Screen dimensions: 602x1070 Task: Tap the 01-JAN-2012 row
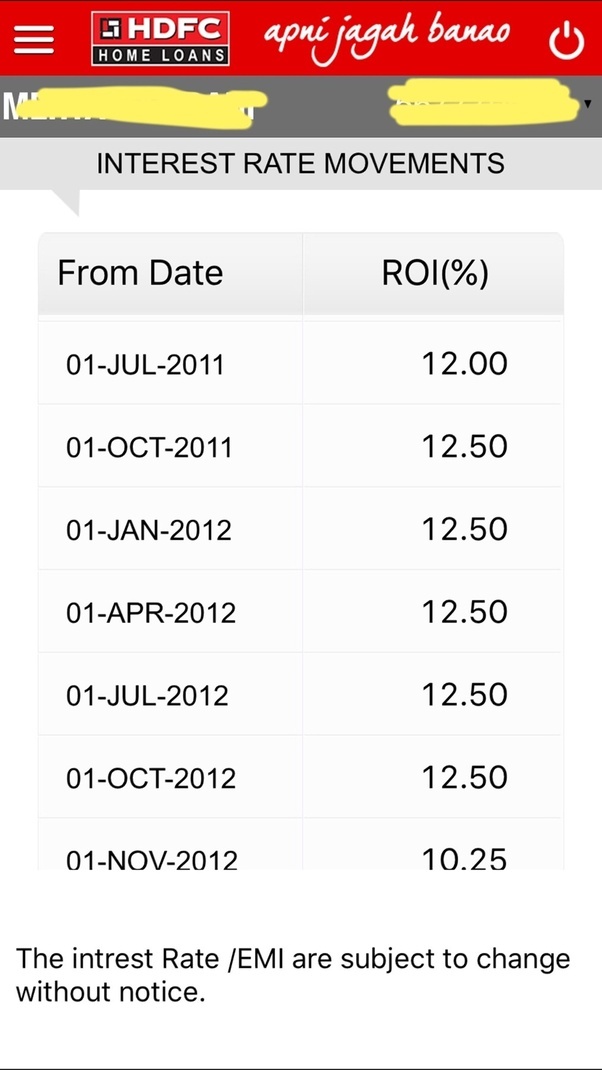300,529
